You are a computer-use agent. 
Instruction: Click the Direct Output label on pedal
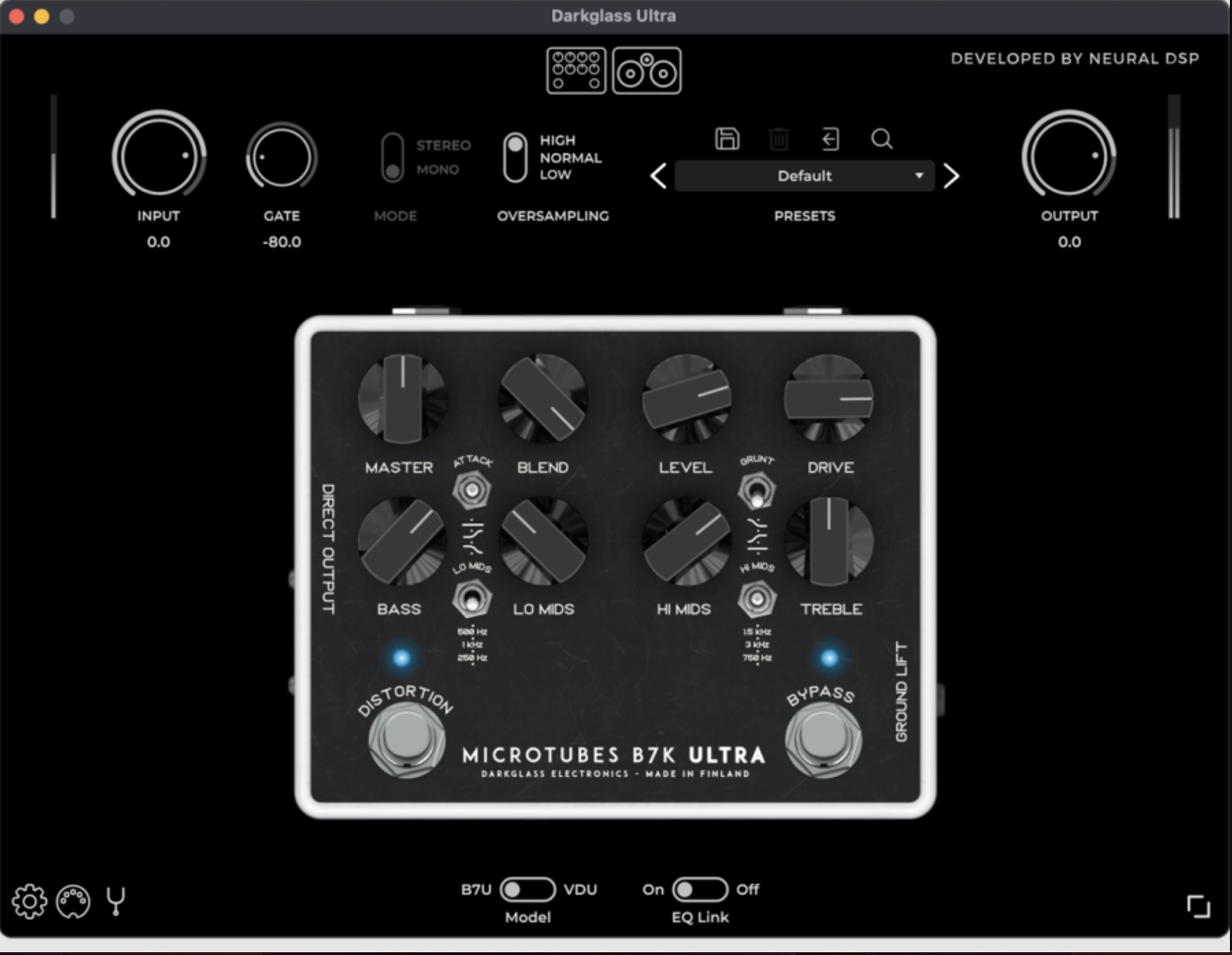tap(328, 548)
